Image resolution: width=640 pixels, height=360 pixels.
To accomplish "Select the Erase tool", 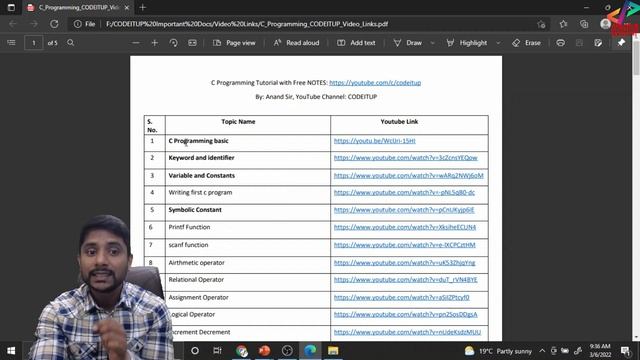I will 526,42.
